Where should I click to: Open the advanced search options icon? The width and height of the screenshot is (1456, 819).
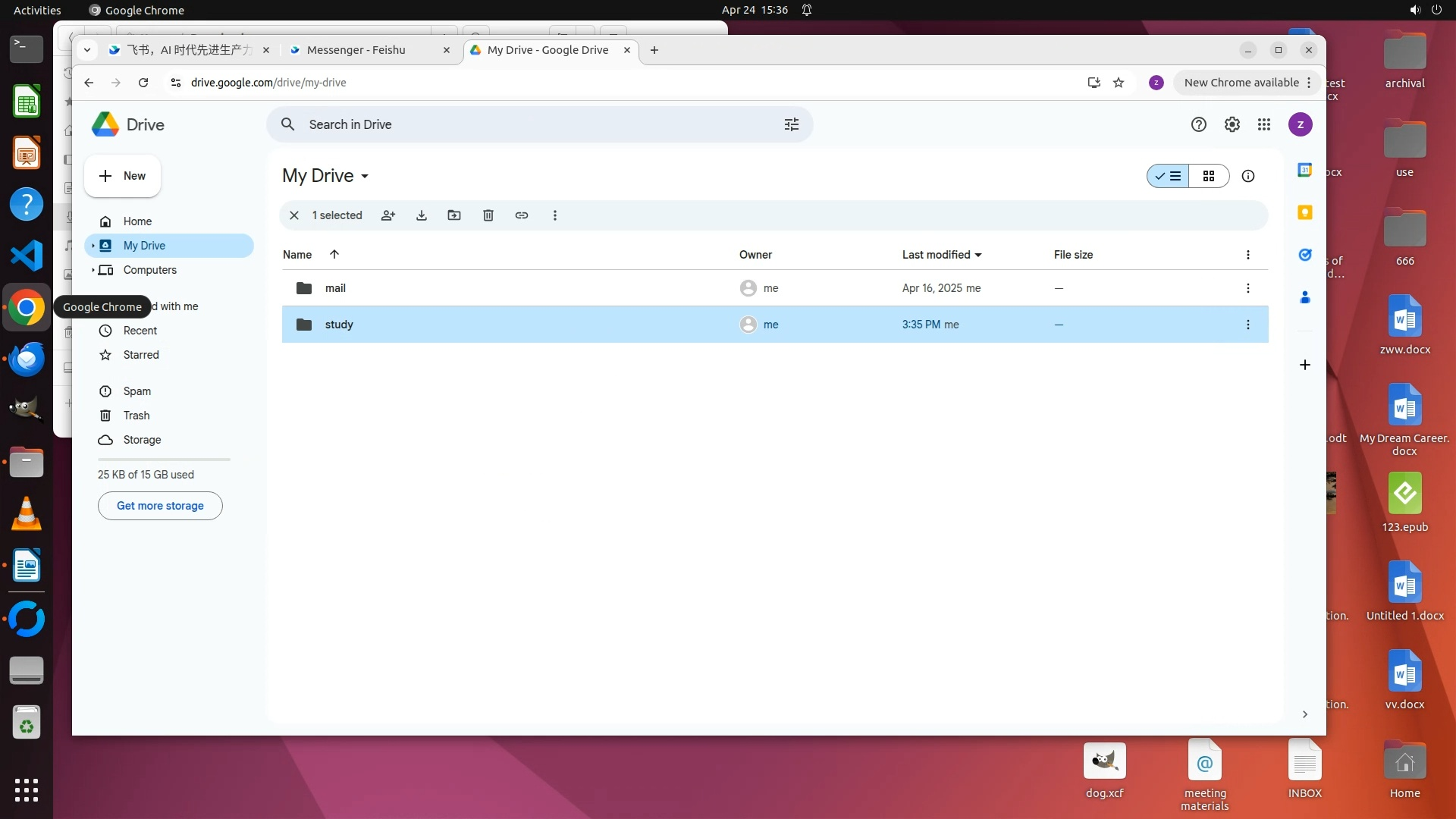pyautogui.click(x=792, y=124)
